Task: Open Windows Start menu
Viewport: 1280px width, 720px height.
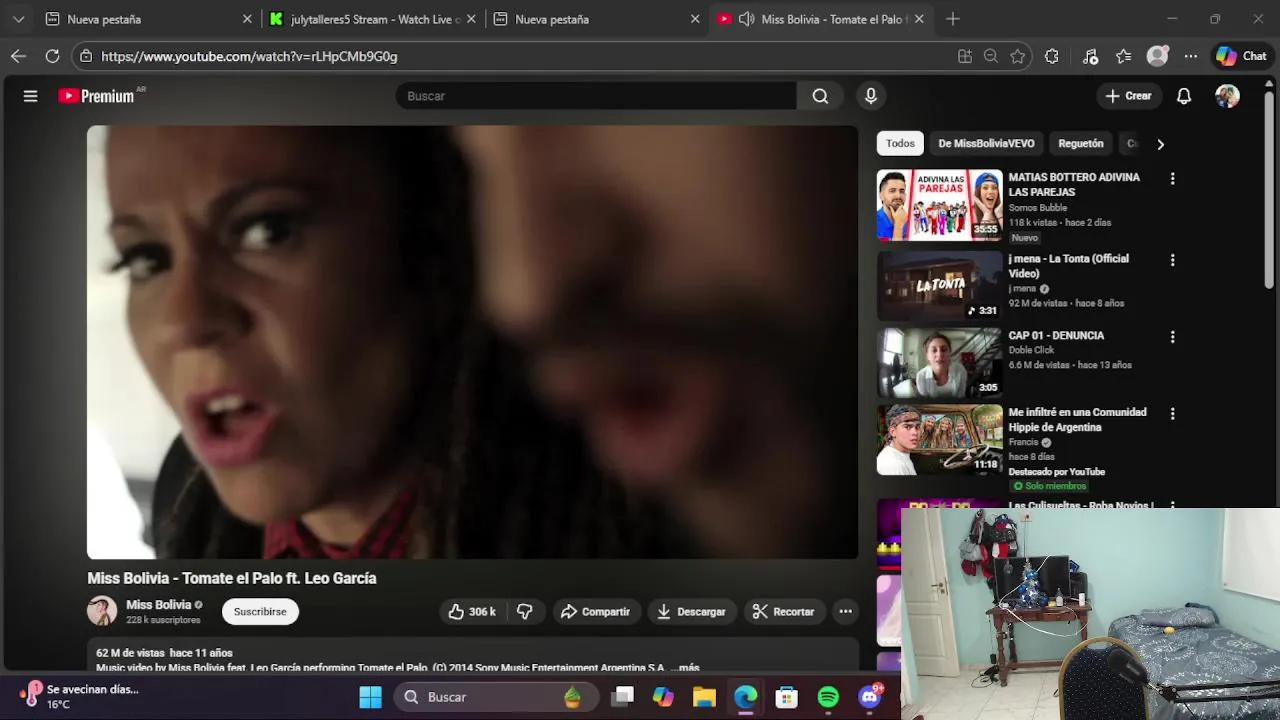Action: point(370,697)
